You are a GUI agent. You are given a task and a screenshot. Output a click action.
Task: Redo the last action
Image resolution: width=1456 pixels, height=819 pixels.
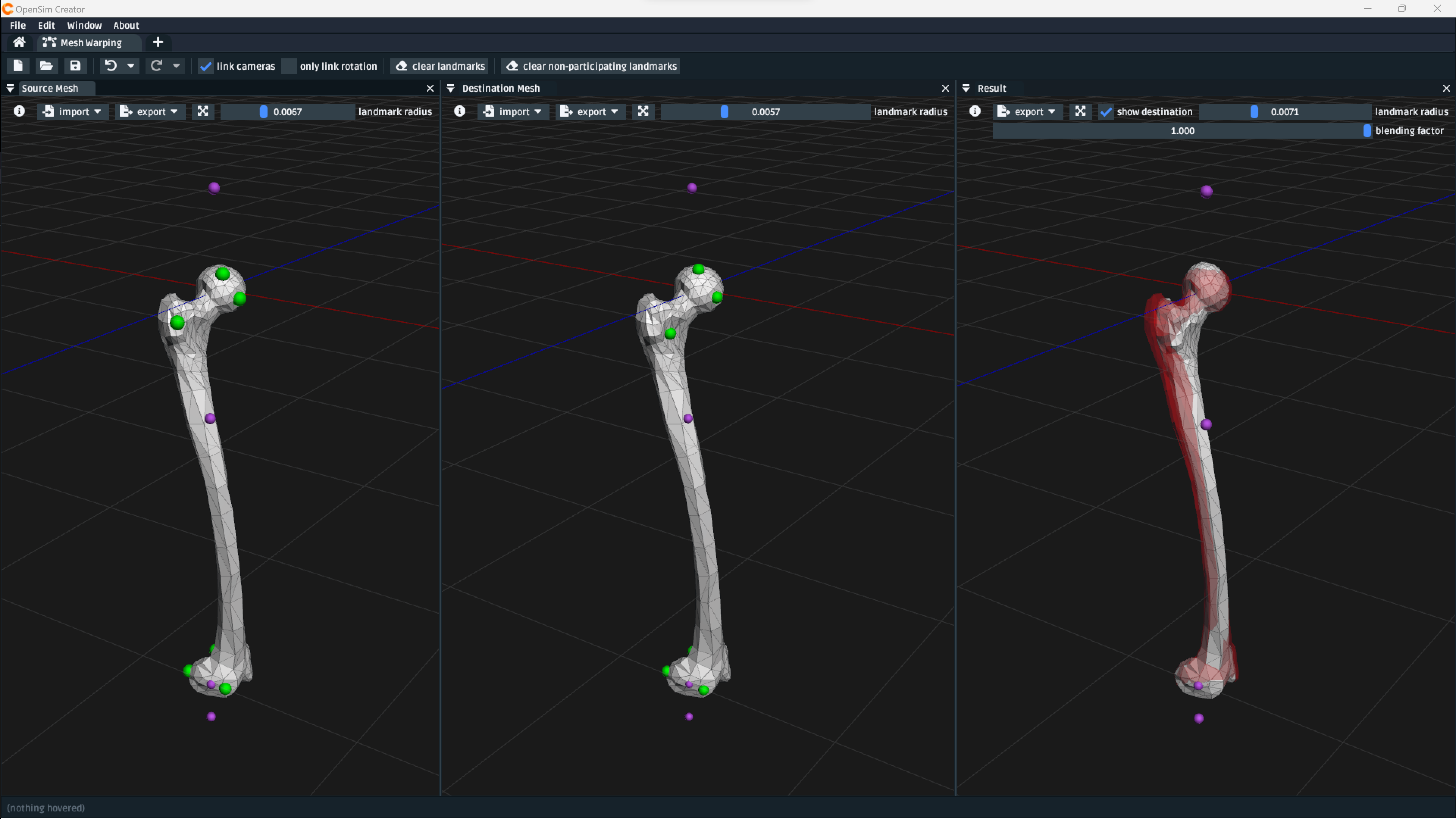pyautogui.click(x=156, y=66)
